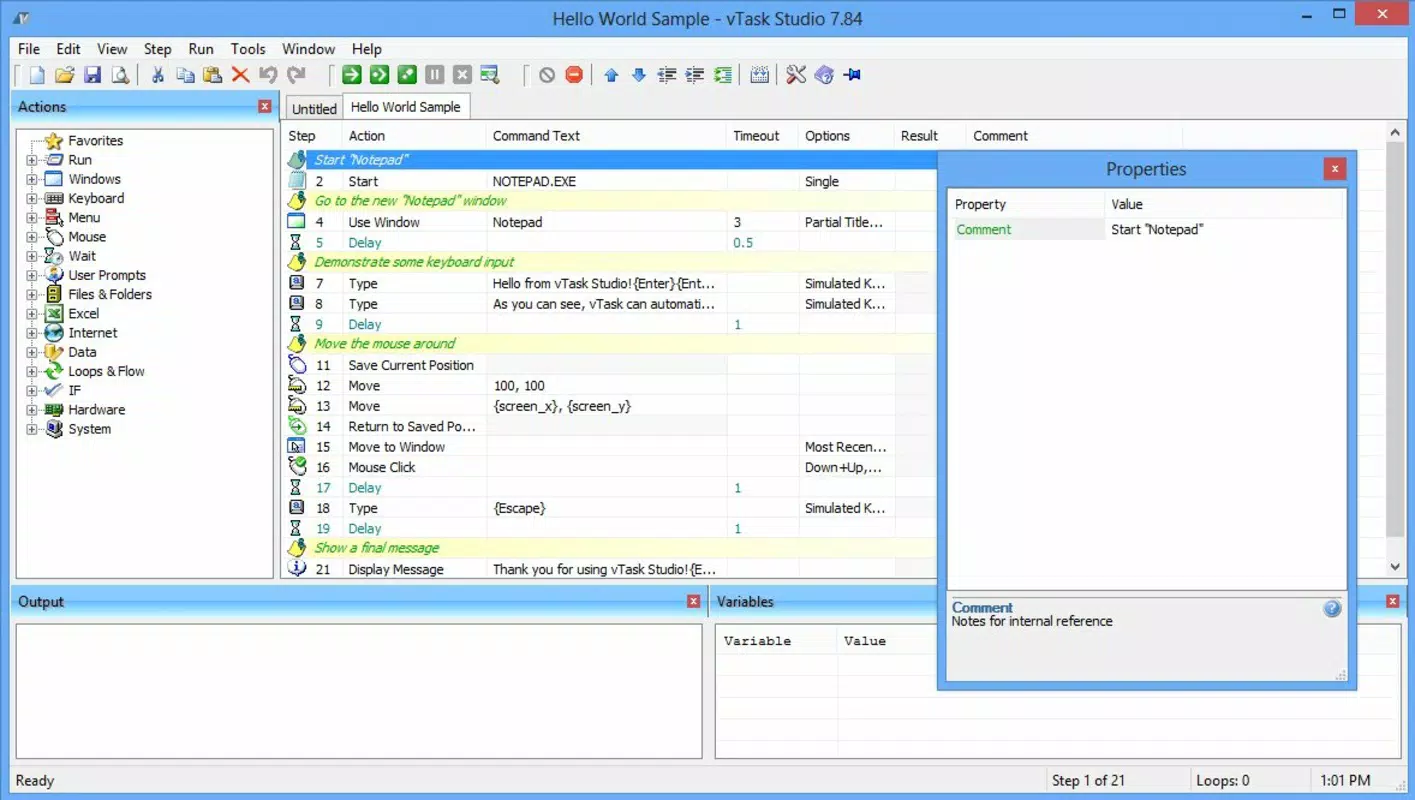Close the Variables panel
This screenshot has width=1415, height=800.
(x=1392, y=601)
